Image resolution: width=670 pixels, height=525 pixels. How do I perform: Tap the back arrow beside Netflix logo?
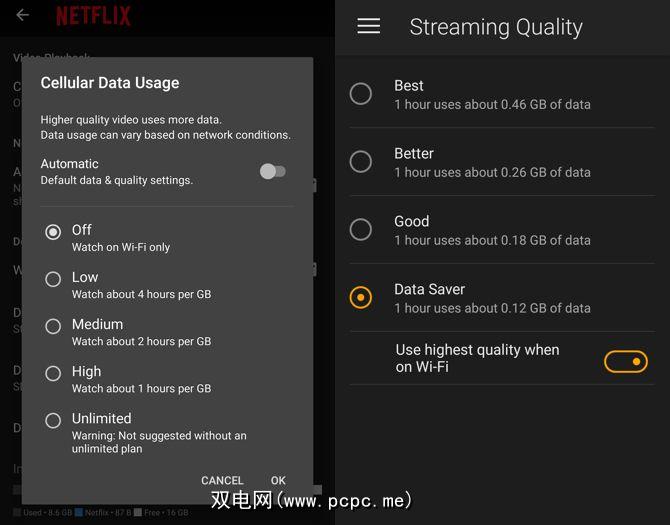(x=23, y=15)
